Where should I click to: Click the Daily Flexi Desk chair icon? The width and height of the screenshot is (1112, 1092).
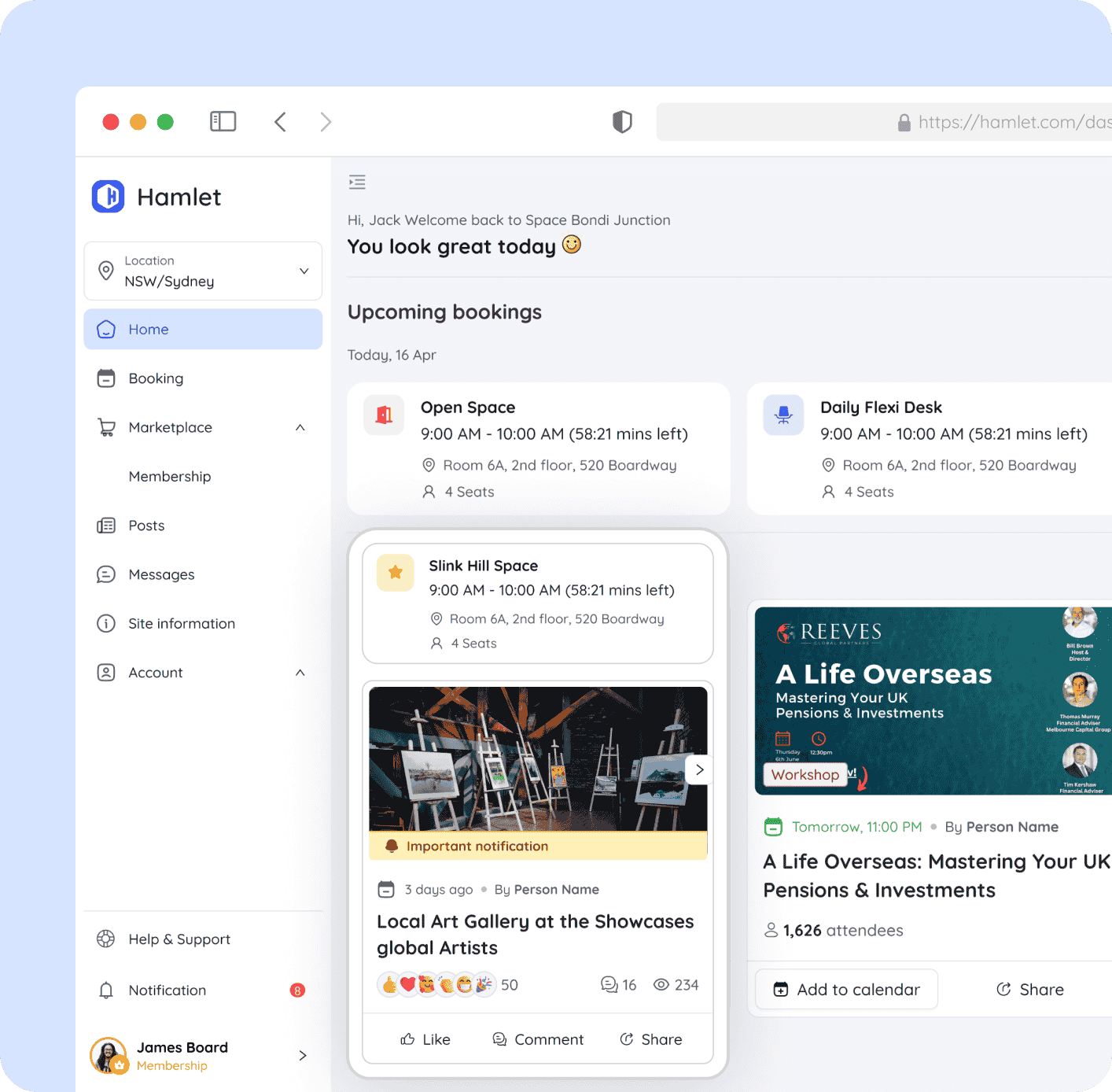point(783,415)
